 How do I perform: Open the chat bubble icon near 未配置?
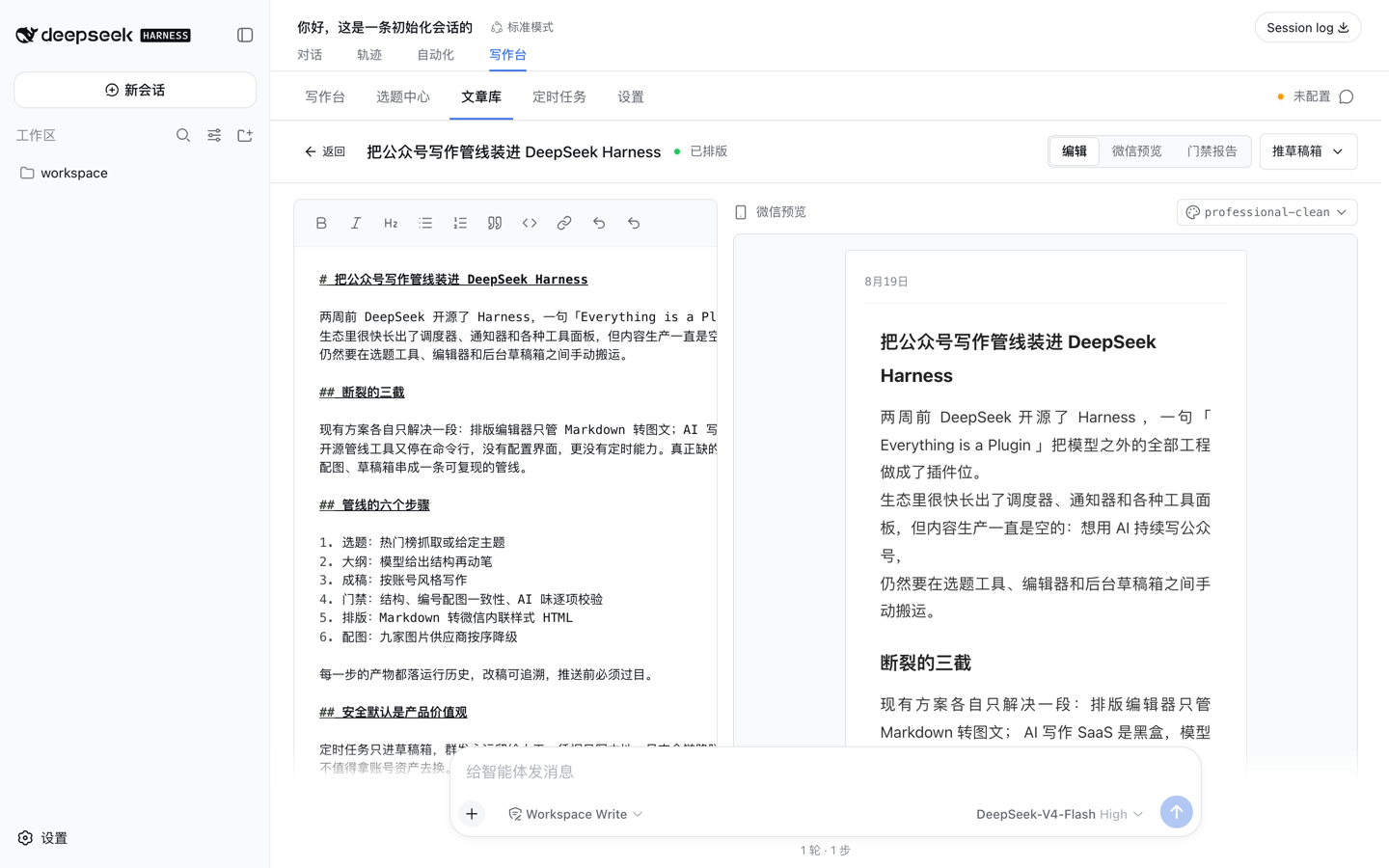[x=1347, y=96]
